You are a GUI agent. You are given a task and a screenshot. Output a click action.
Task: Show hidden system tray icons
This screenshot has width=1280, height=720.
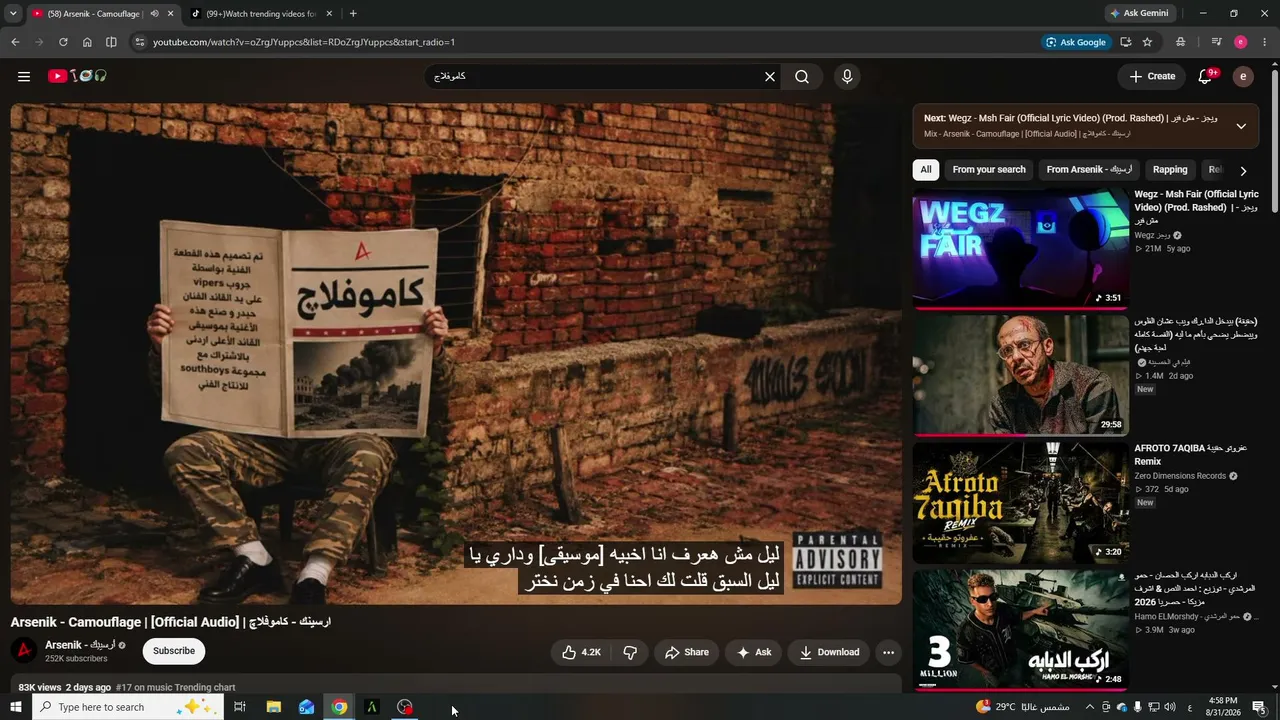(x=1089, y=707)
